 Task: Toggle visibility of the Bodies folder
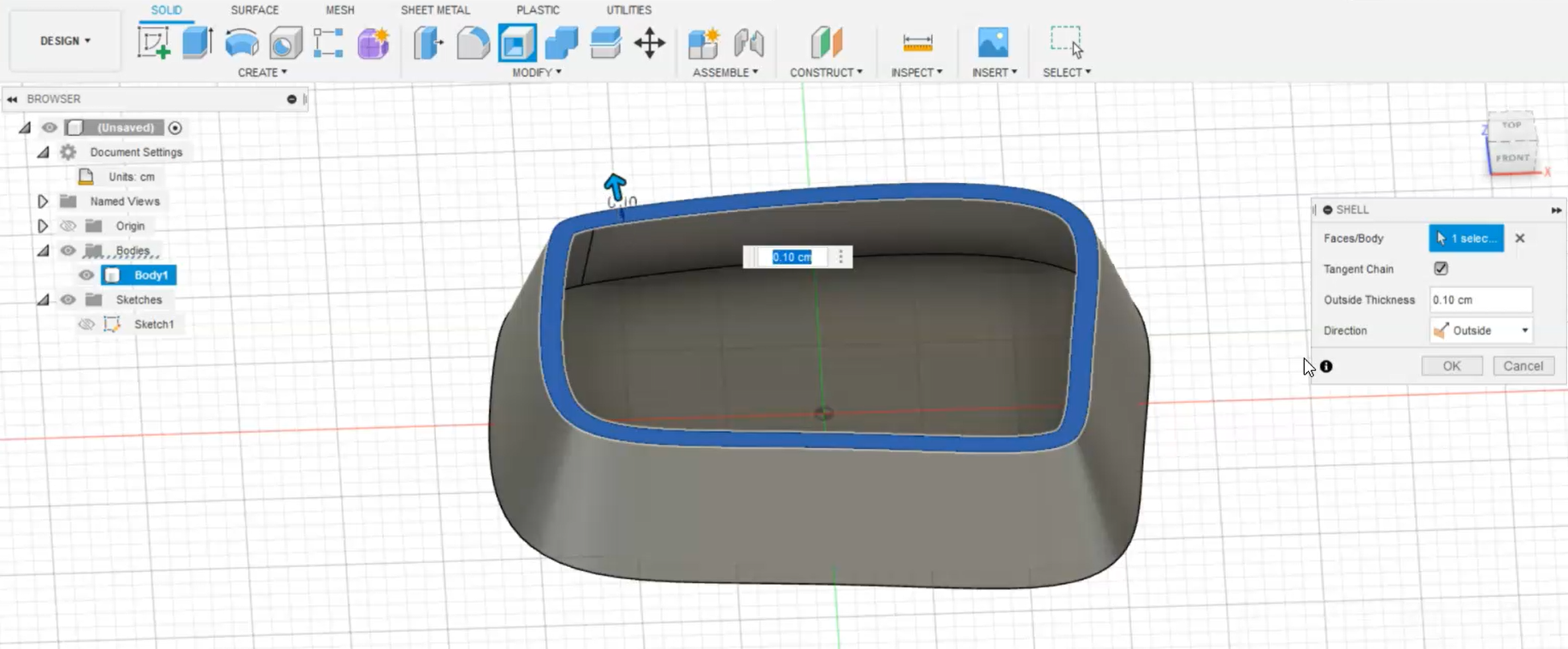click(x=68, y=251)
